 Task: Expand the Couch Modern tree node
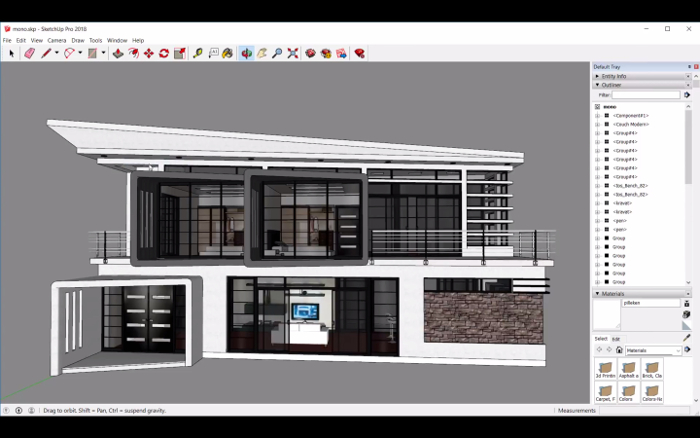click(597, 124)
